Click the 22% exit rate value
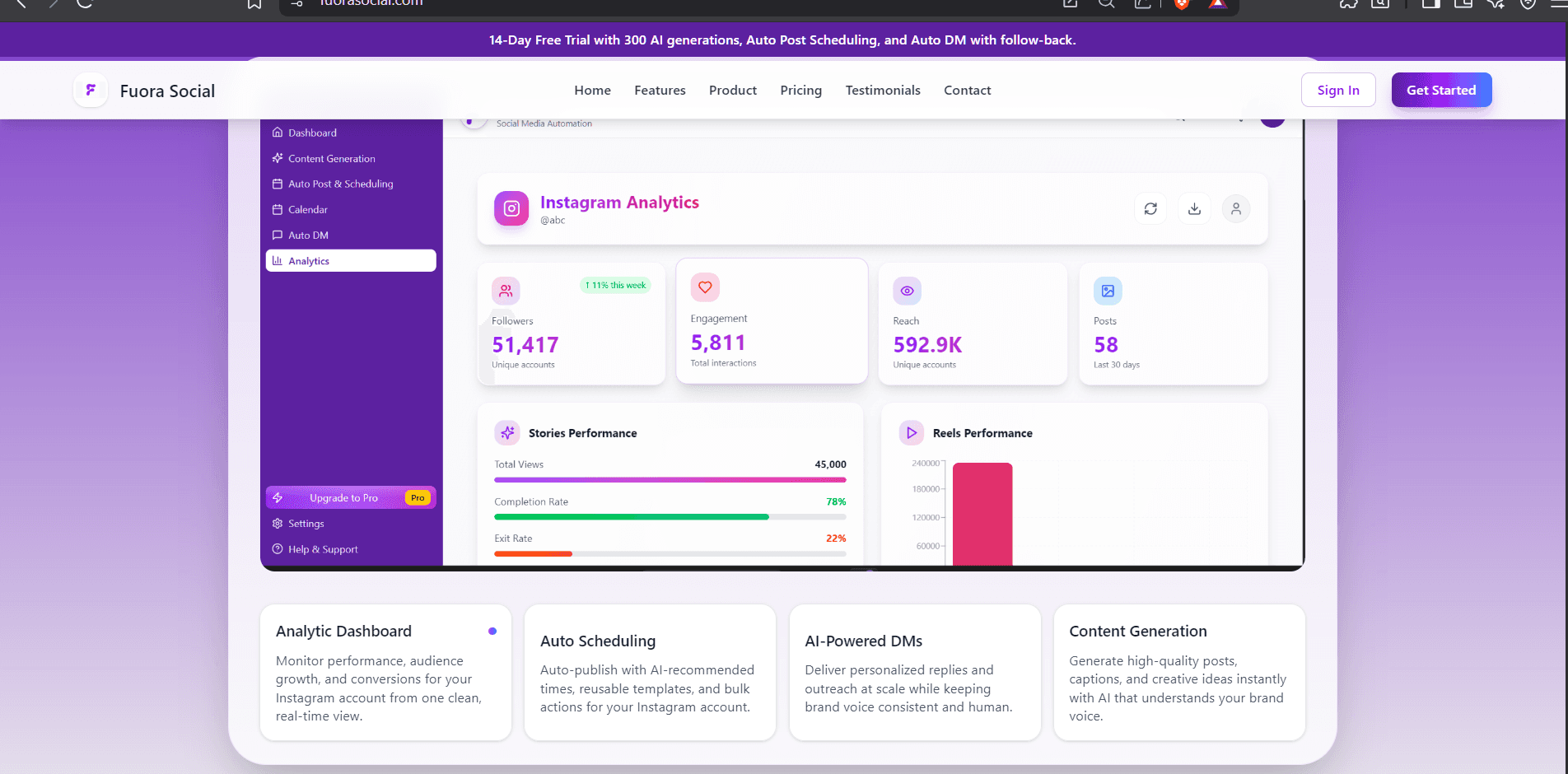 tap(836, 539)
